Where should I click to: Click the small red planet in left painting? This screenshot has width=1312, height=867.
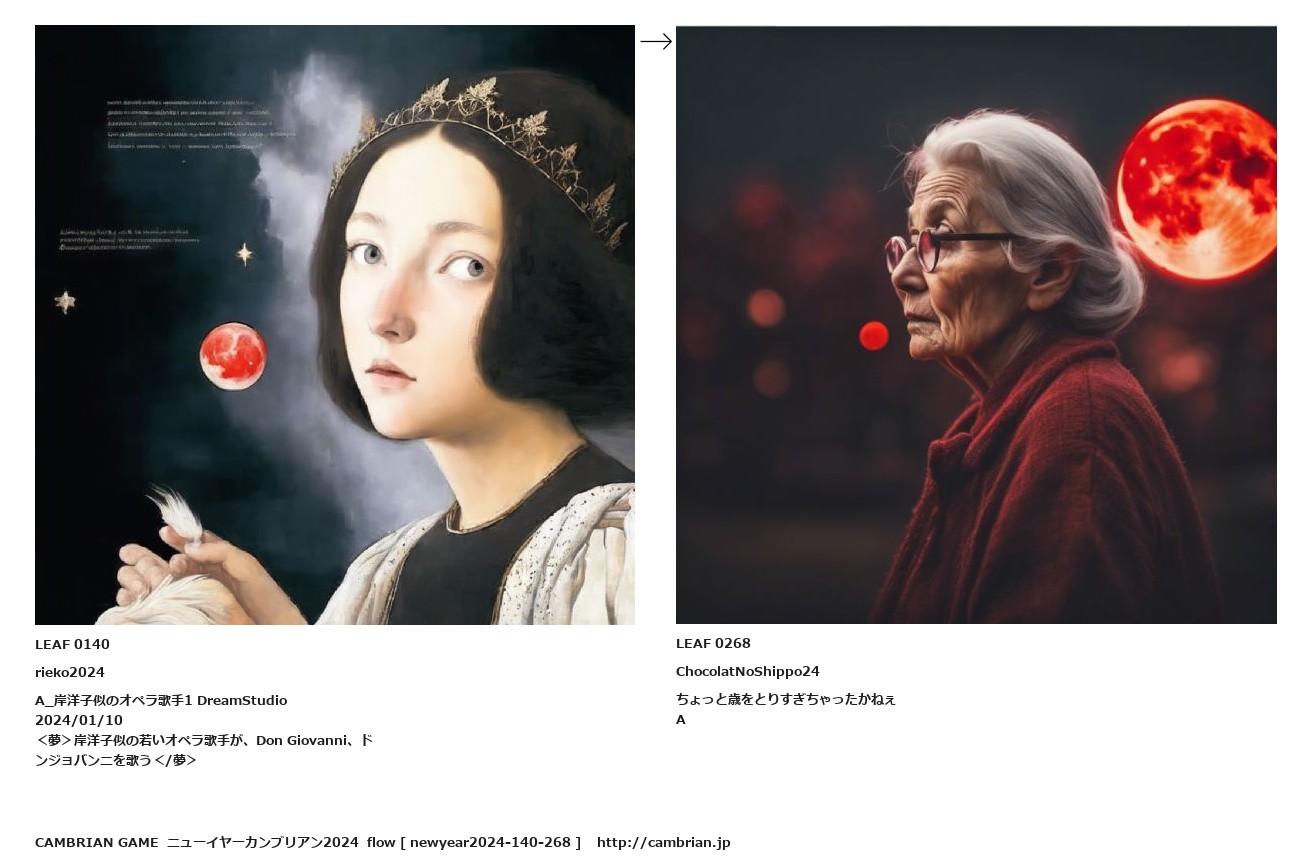(x=233, y=356)
